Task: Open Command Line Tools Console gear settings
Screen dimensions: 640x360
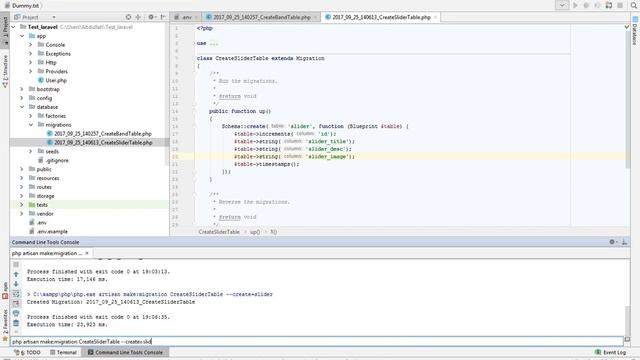Action: (612, 242)
